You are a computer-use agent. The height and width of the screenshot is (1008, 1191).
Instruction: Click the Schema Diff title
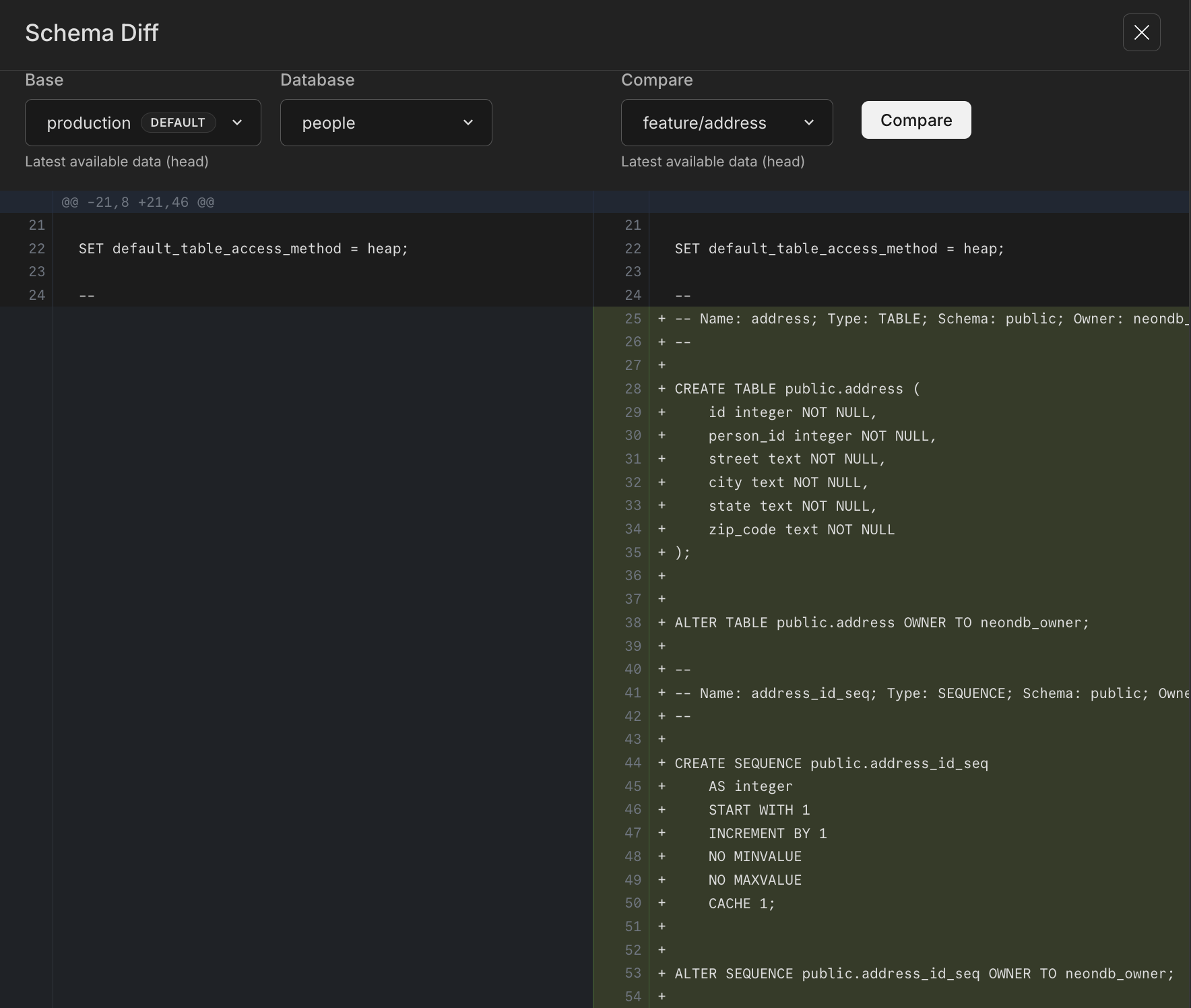92,32
